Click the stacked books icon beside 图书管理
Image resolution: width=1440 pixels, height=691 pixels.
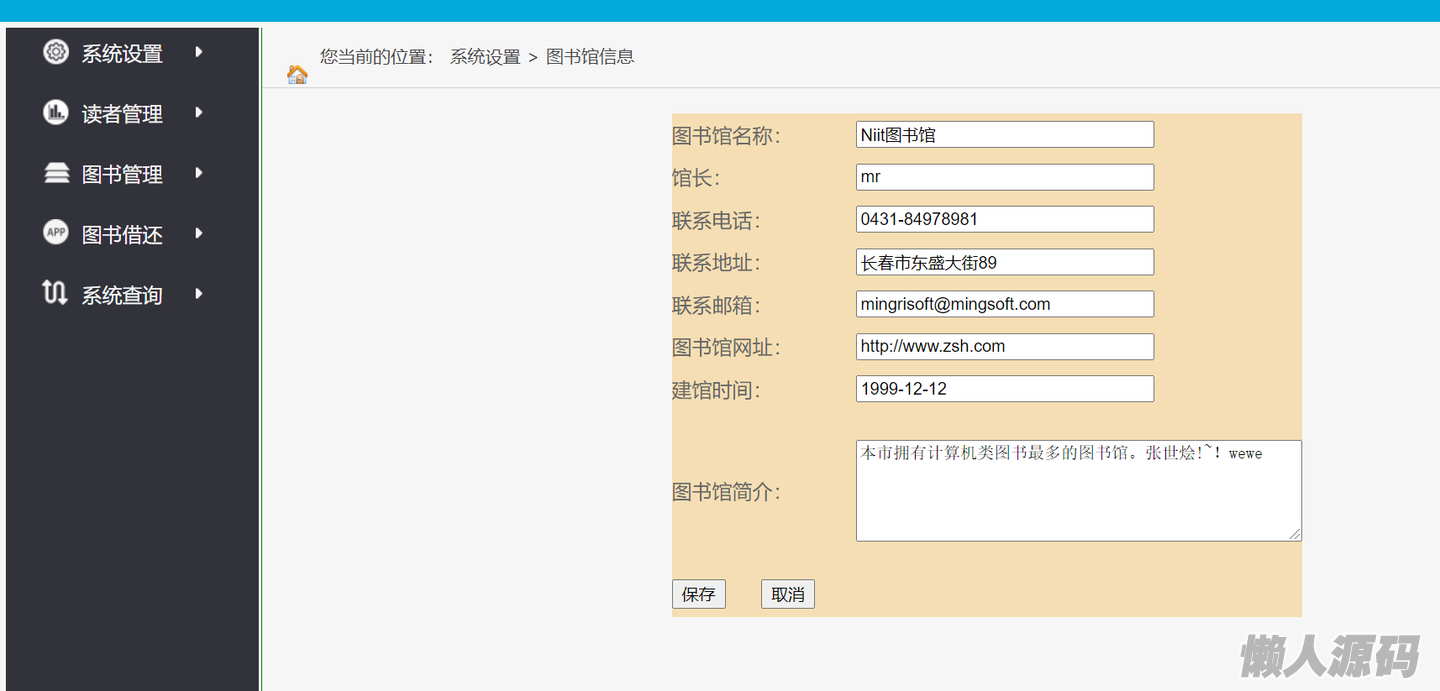[x=56, y=173]
